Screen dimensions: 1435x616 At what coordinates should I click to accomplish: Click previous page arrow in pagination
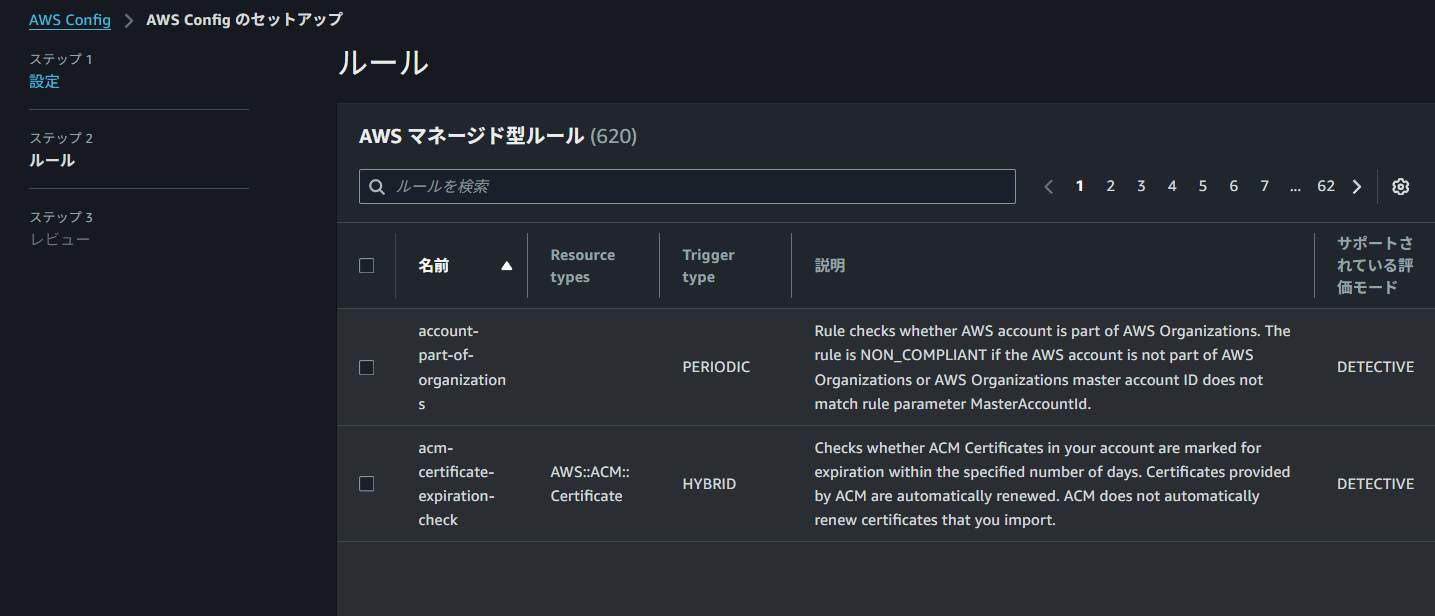[x=1048, y=186]
